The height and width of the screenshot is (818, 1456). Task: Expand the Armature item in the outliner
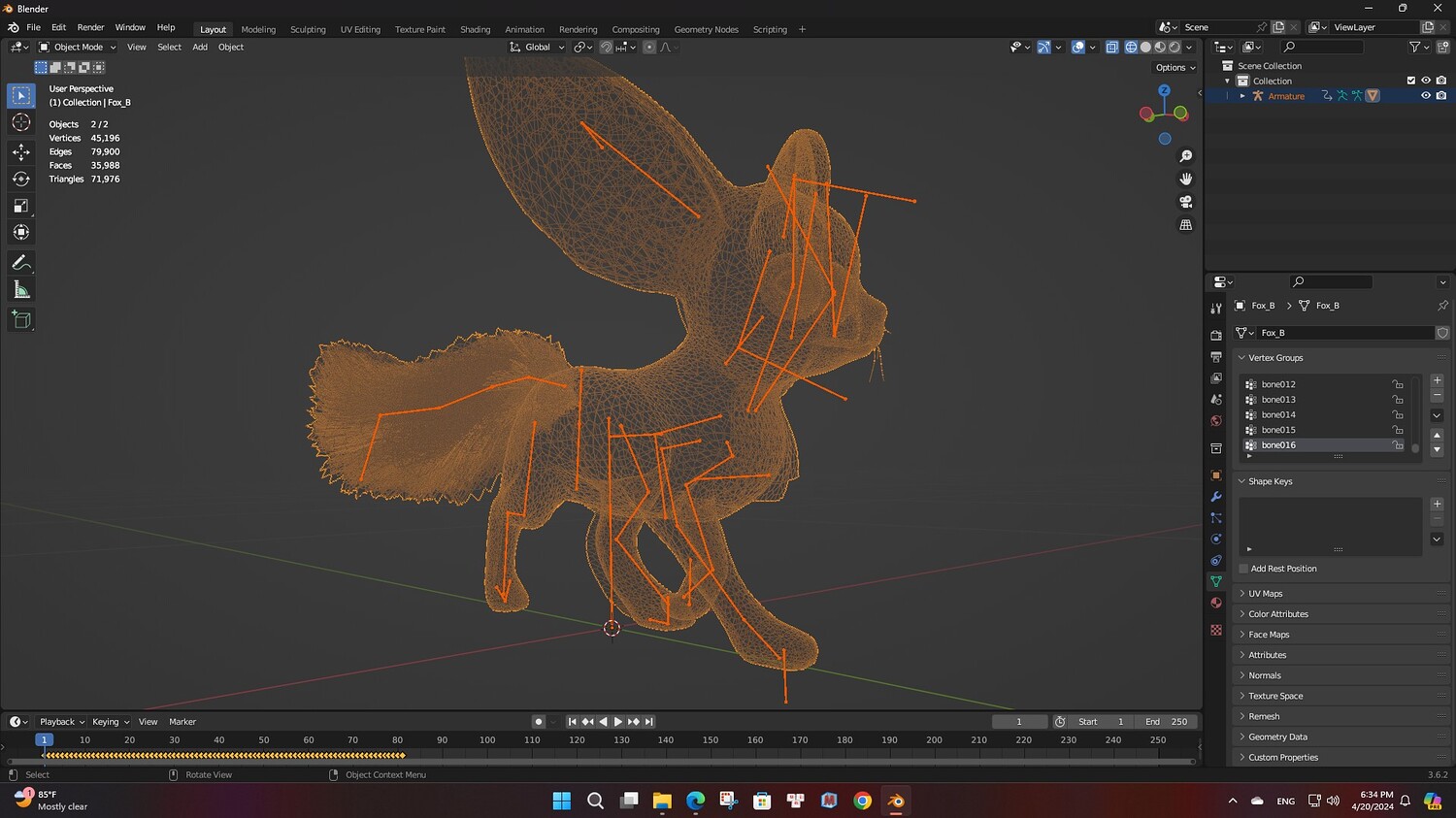point(1242,96)
